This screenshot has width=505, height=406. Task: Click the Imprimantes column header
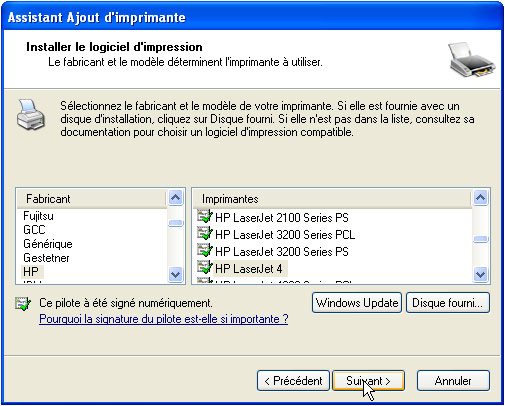pyautogui.click(x=332, y=199)
